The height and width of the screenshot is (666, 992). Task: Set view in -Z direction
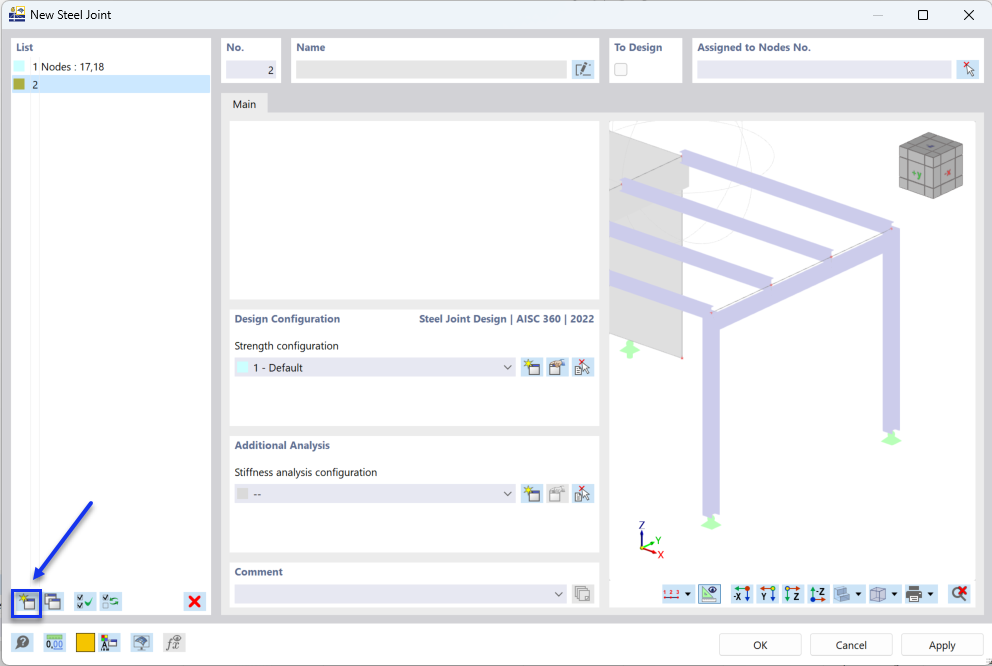click(x=818, y=594)
